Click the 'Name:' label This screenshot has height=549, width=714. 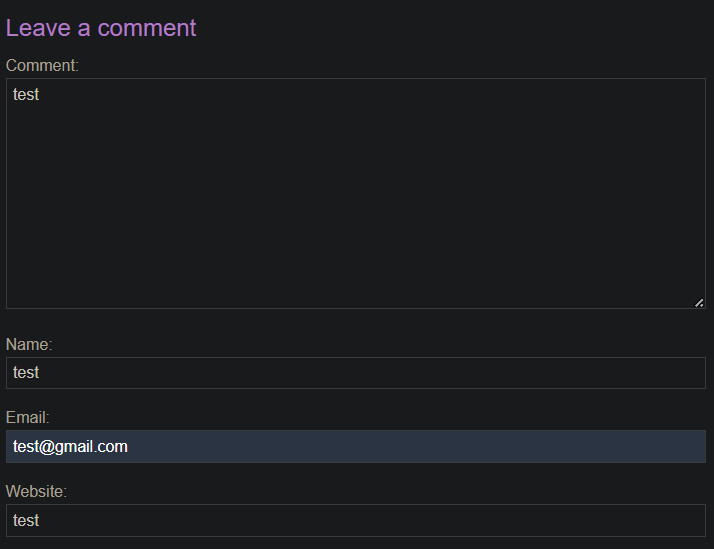(29, 345)
